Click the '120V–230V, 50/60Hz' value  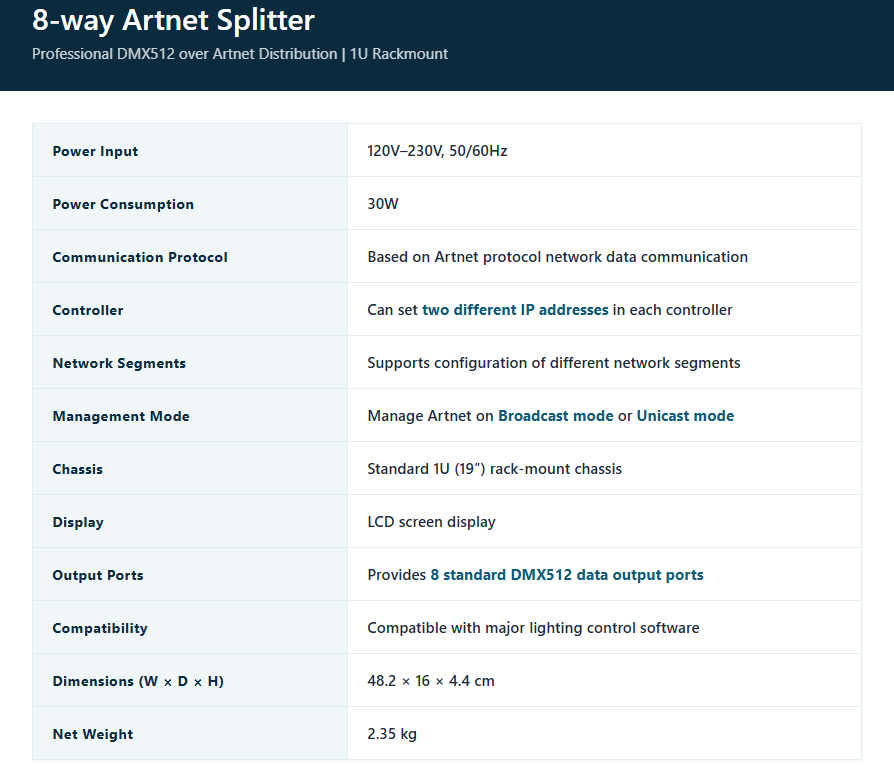click(437, 150)
